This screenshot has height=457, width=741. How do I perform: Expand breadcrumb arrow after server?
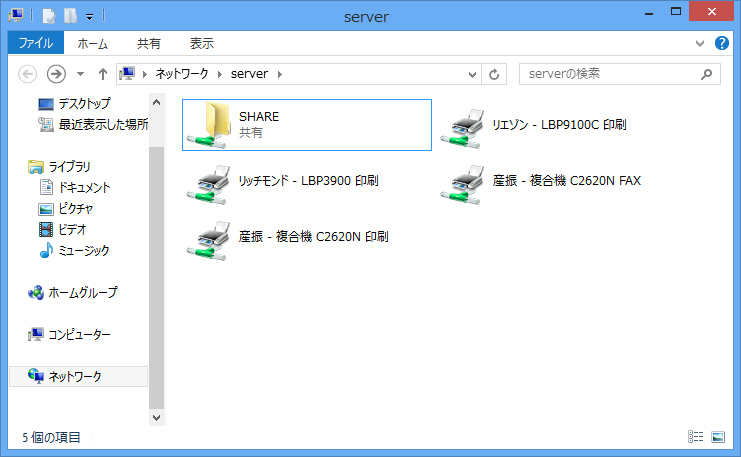(280, 74)
